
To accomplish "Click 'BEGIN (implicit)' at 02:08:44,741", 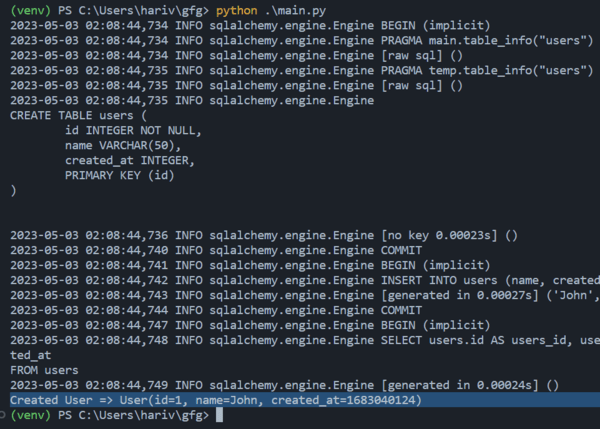I will pos(435,265).
